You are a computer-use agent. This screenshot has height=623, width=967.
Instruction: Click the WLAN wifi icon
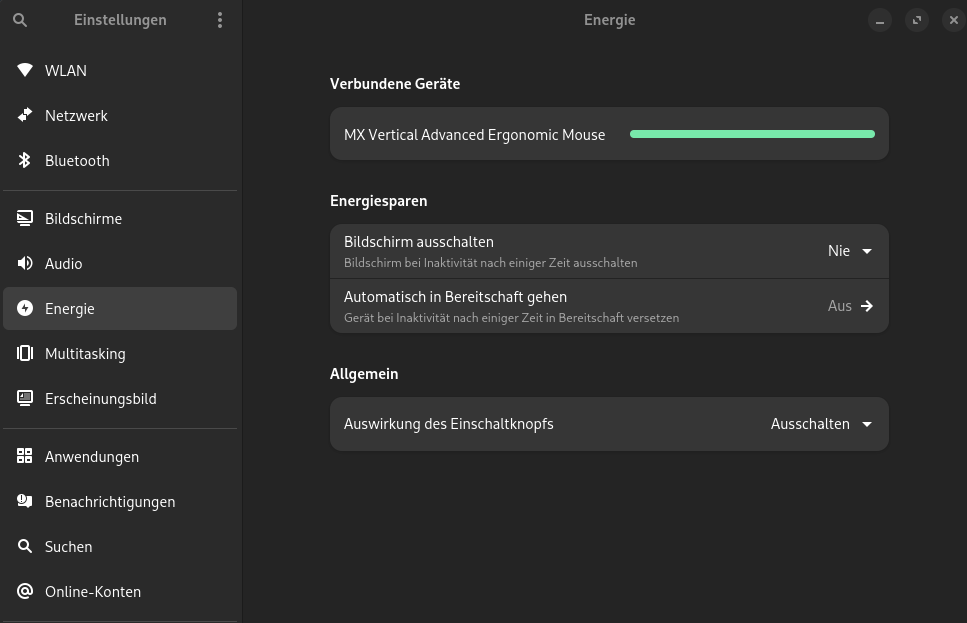(x=25, y=70)
